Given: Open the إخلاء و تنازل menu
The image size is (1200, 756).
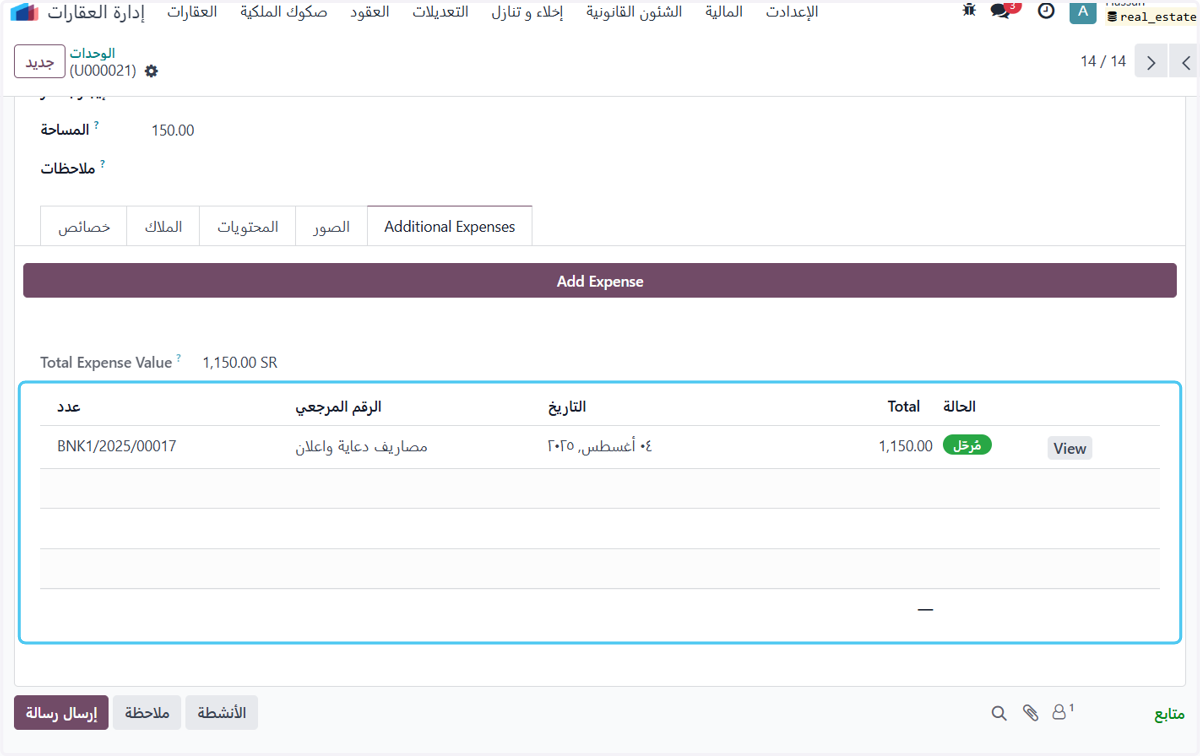Looking at the screenshot, I should coord(527,12).
